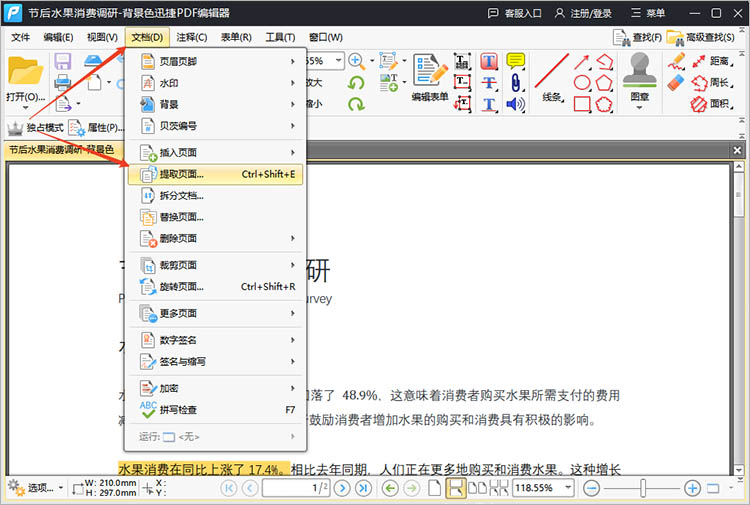Open 客服入口 customer service

(x=515, y=13)
